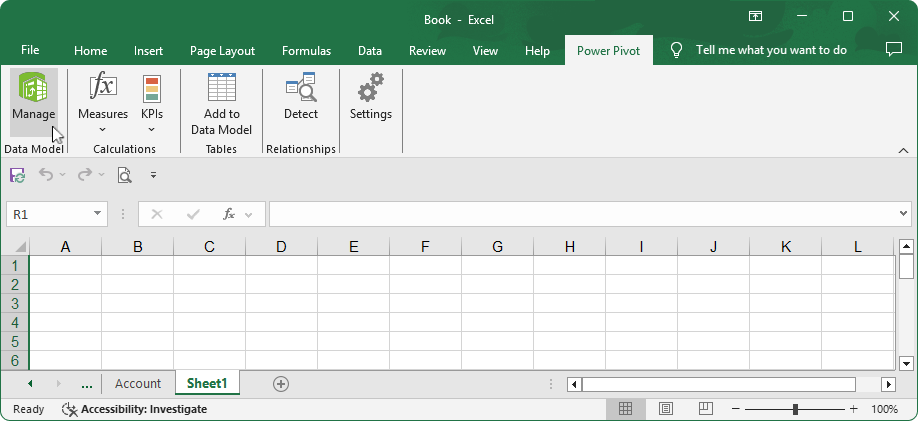The image size is (918, 421).
Task: Customize Quick Access Toolbar dropdown
Action: coord(153,174)
